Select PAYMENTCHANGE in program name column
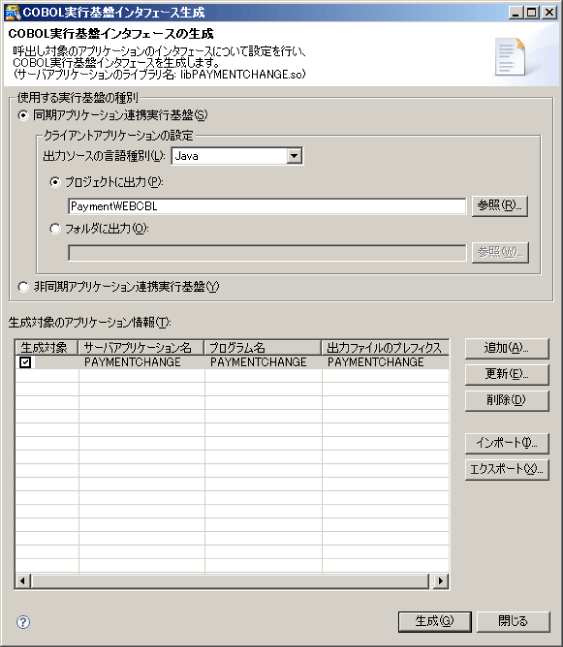The width and height of the screenshot is (563, 647). tap(258, 362)
